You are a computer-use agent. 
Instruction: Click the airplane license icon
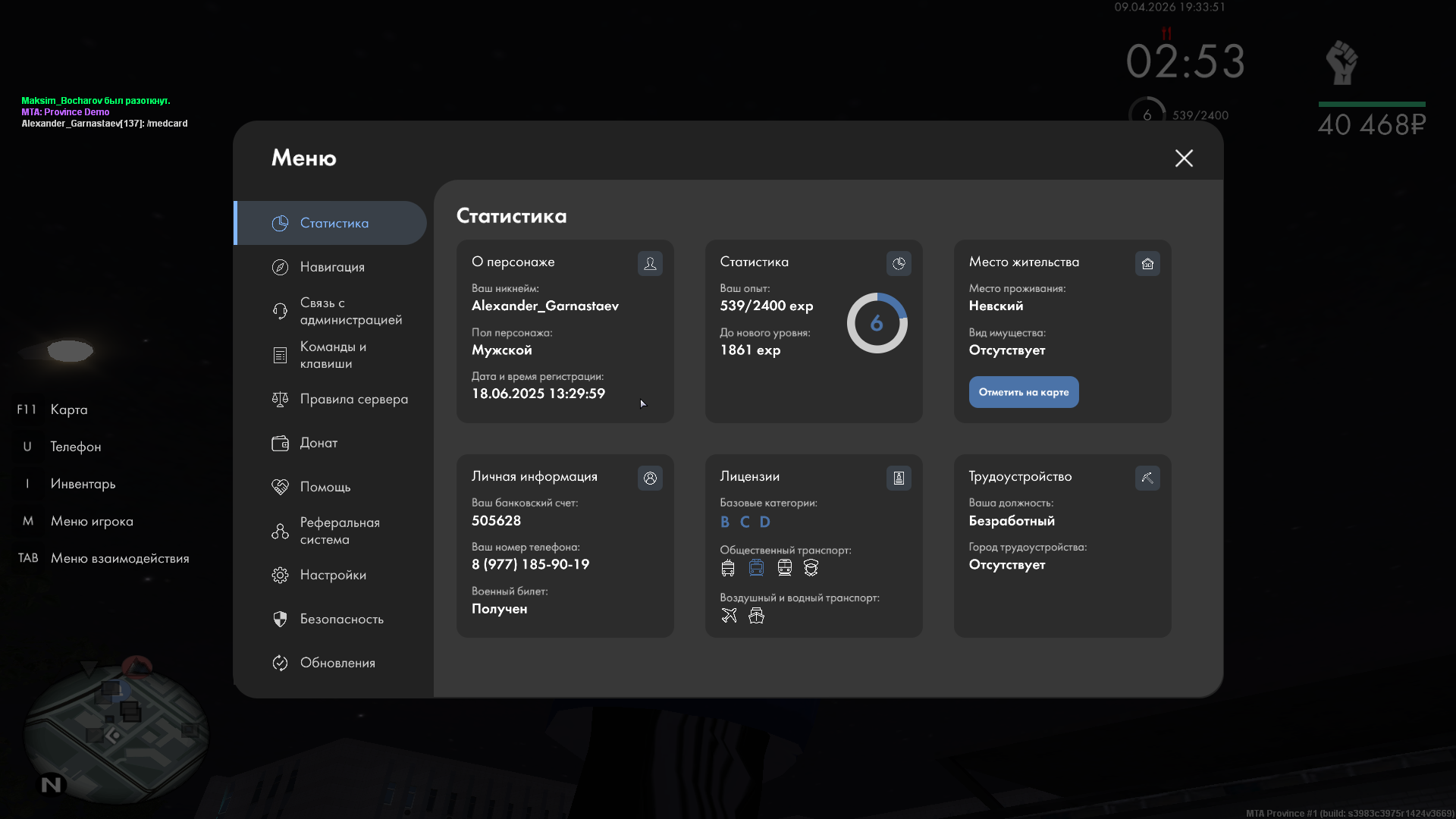point(729,615)
